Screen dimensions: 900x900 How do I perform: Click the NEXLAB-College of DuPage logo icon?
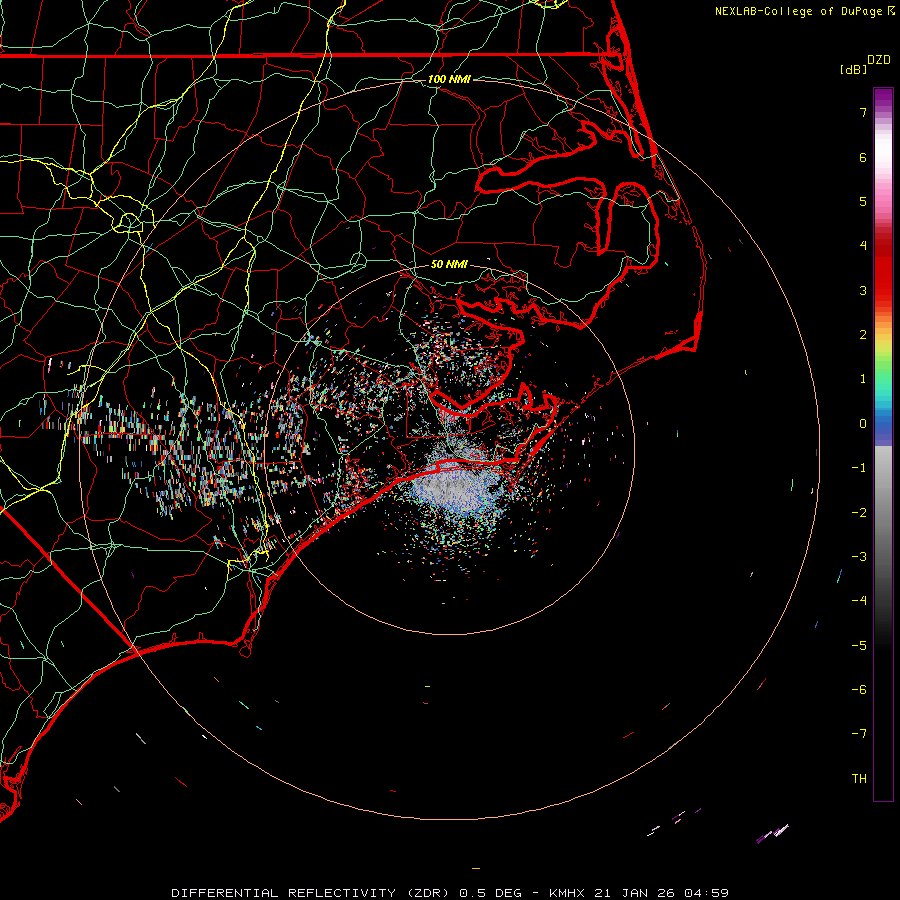pos(890,11)
